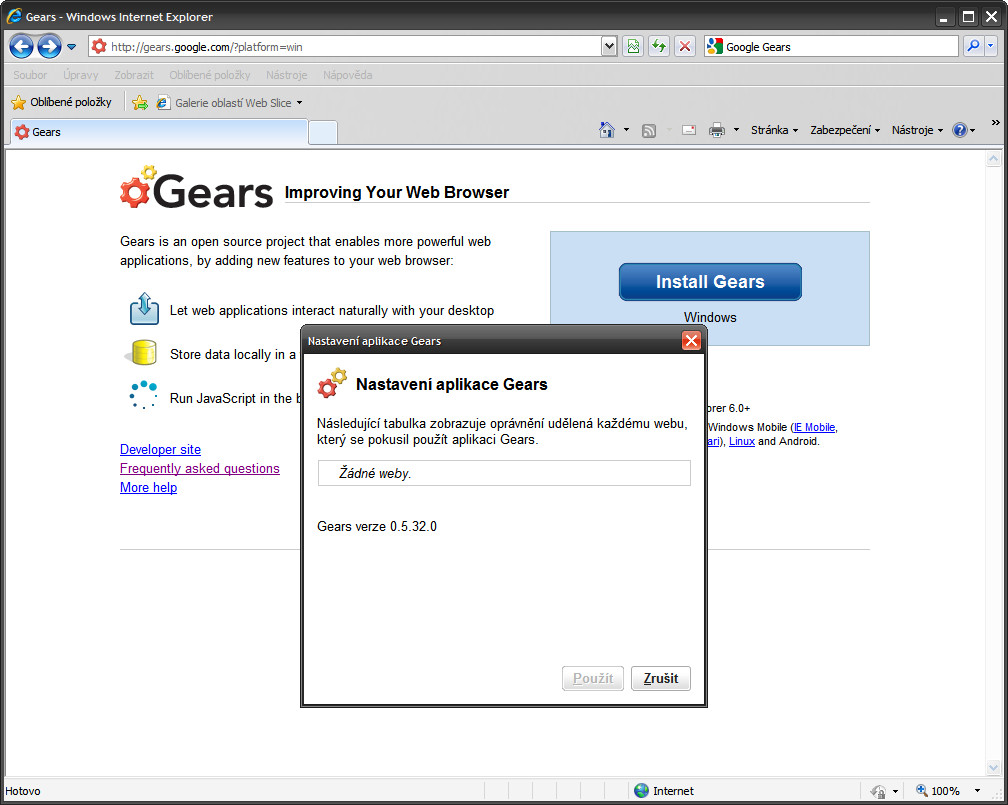Click the IE logo in the title bar
Screen dimensions: 1008x805
coord(14,16)
